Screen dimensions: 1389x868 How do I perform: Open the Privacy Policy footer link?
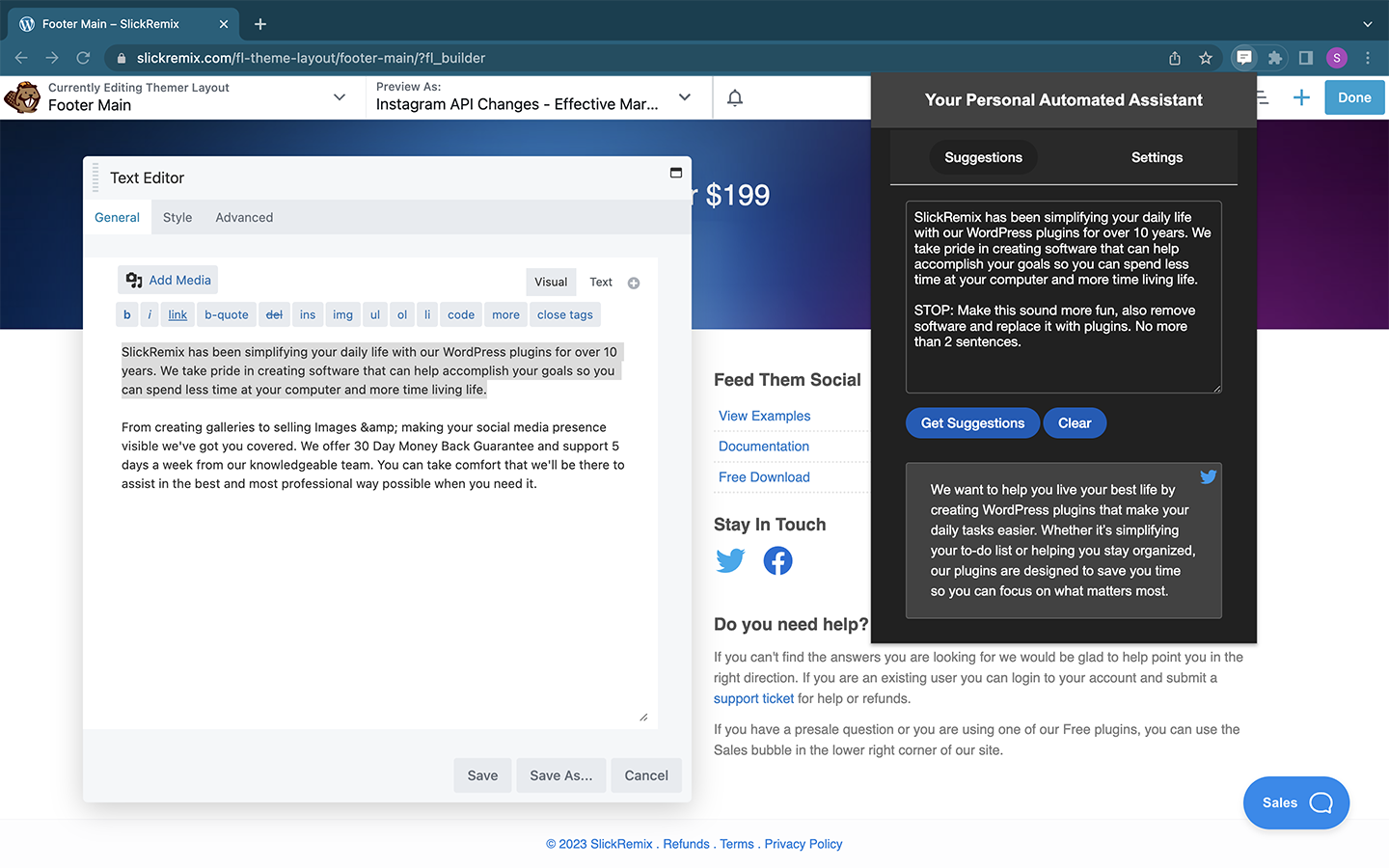[803, 844]
